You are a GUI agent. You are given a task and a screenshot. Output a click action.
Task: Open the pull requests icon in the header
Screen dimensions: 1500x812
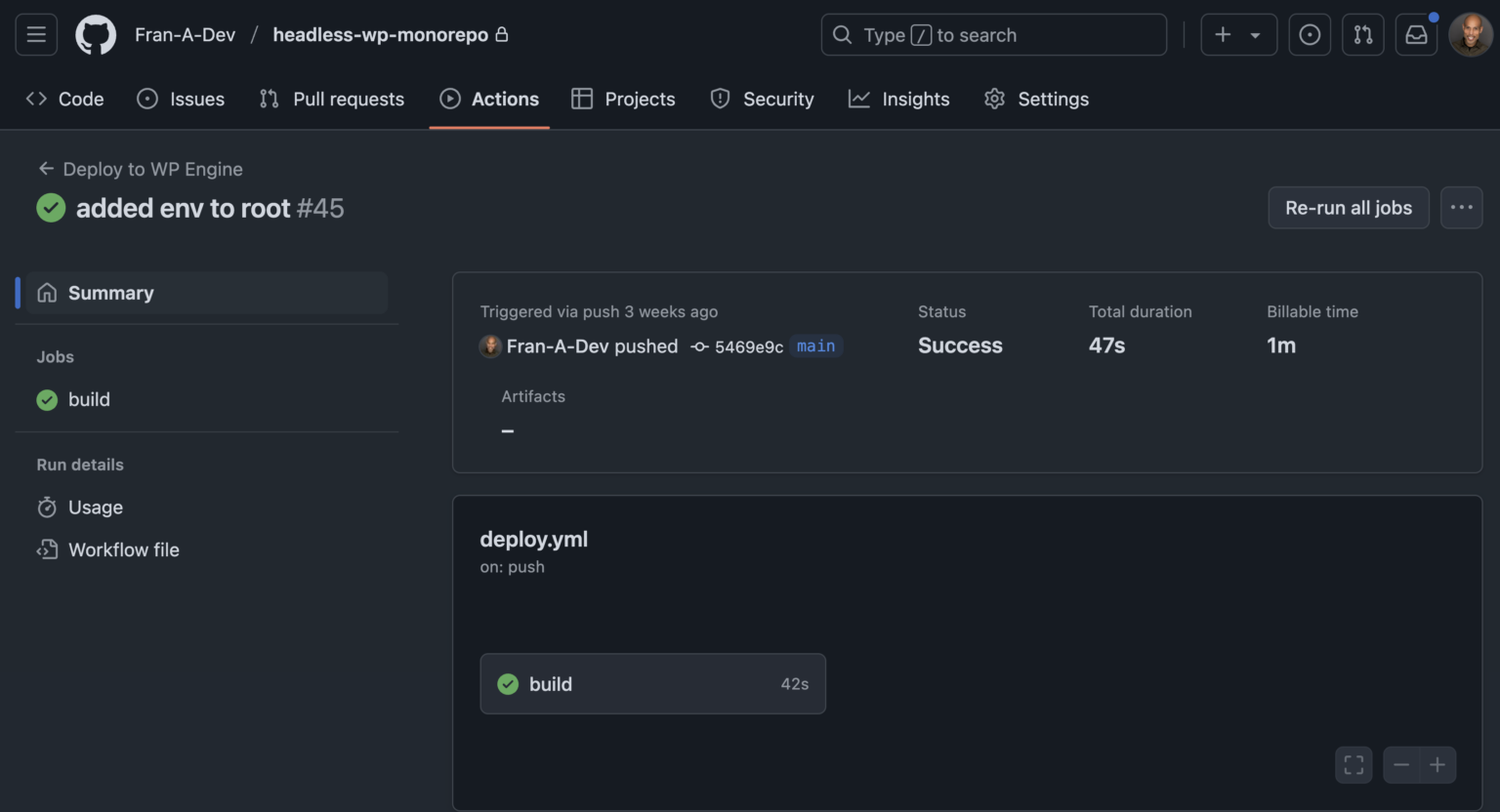[1363, 34]
